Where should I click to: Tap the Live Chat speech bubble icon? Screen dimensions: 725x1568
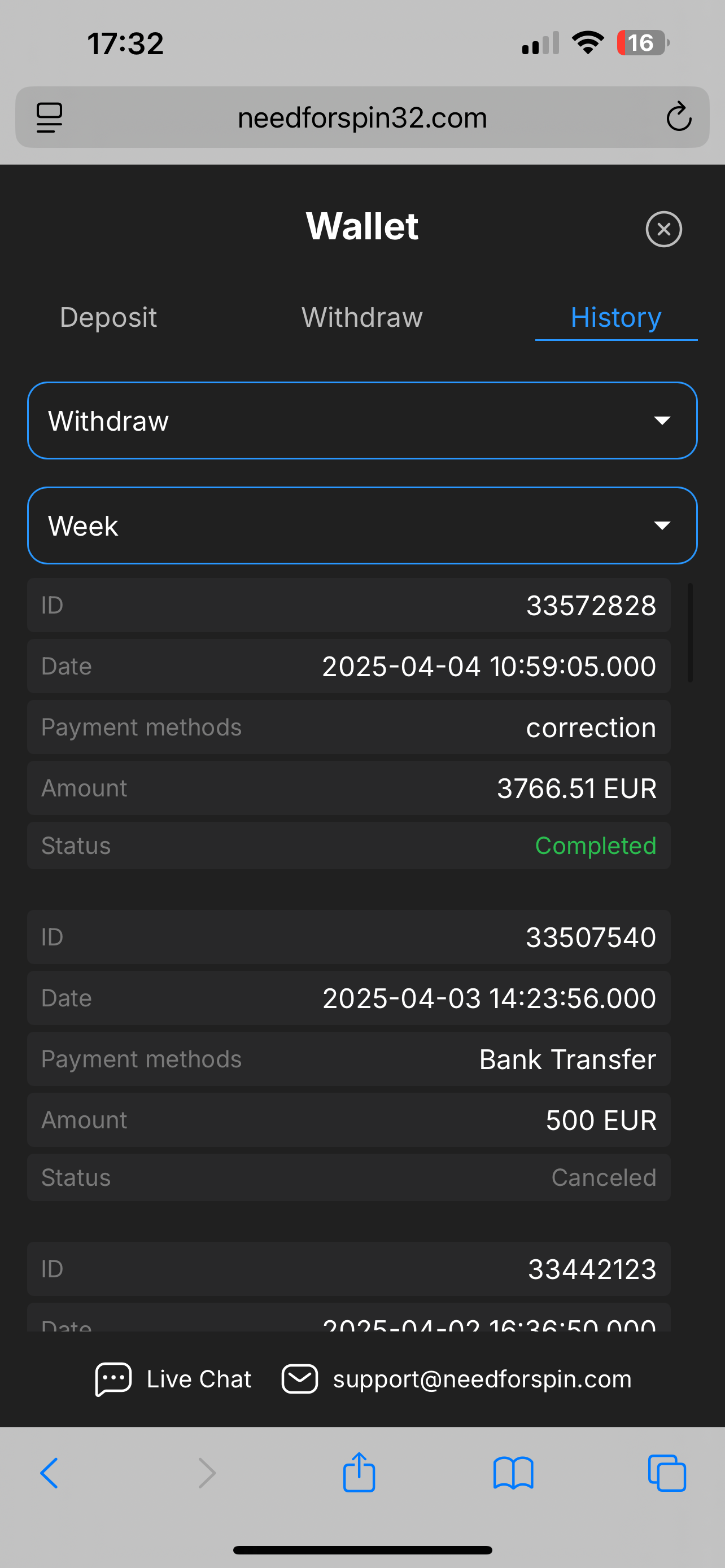pyautogui.click(x=113, y=1379)
